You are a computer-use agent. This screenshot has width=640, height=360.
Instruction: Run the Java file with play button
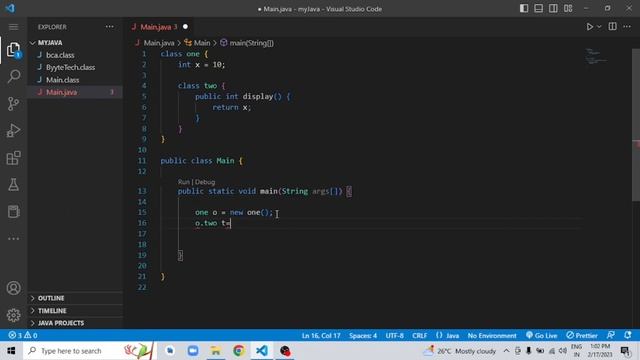[589, 27]
